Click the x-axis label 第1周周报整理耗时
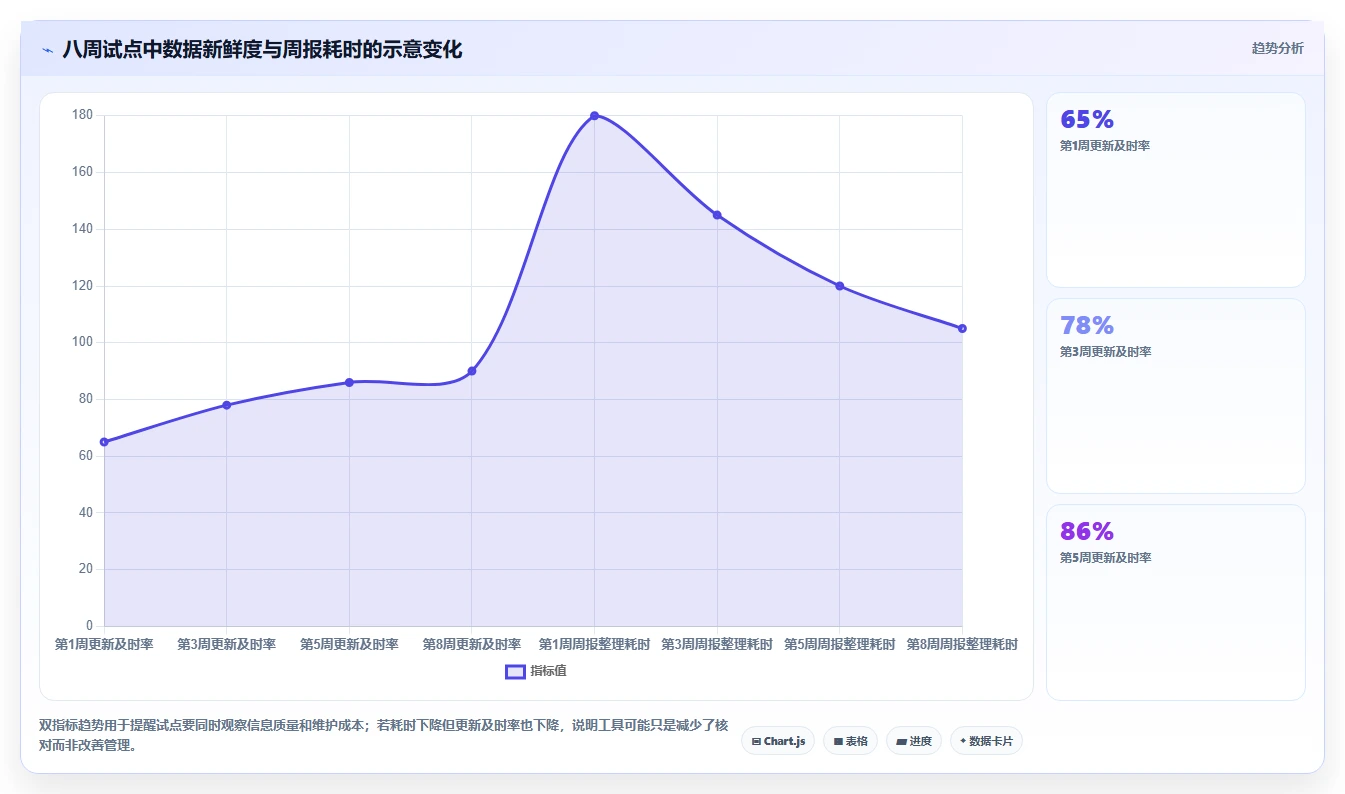The image size is (1345, 794). 594,645
